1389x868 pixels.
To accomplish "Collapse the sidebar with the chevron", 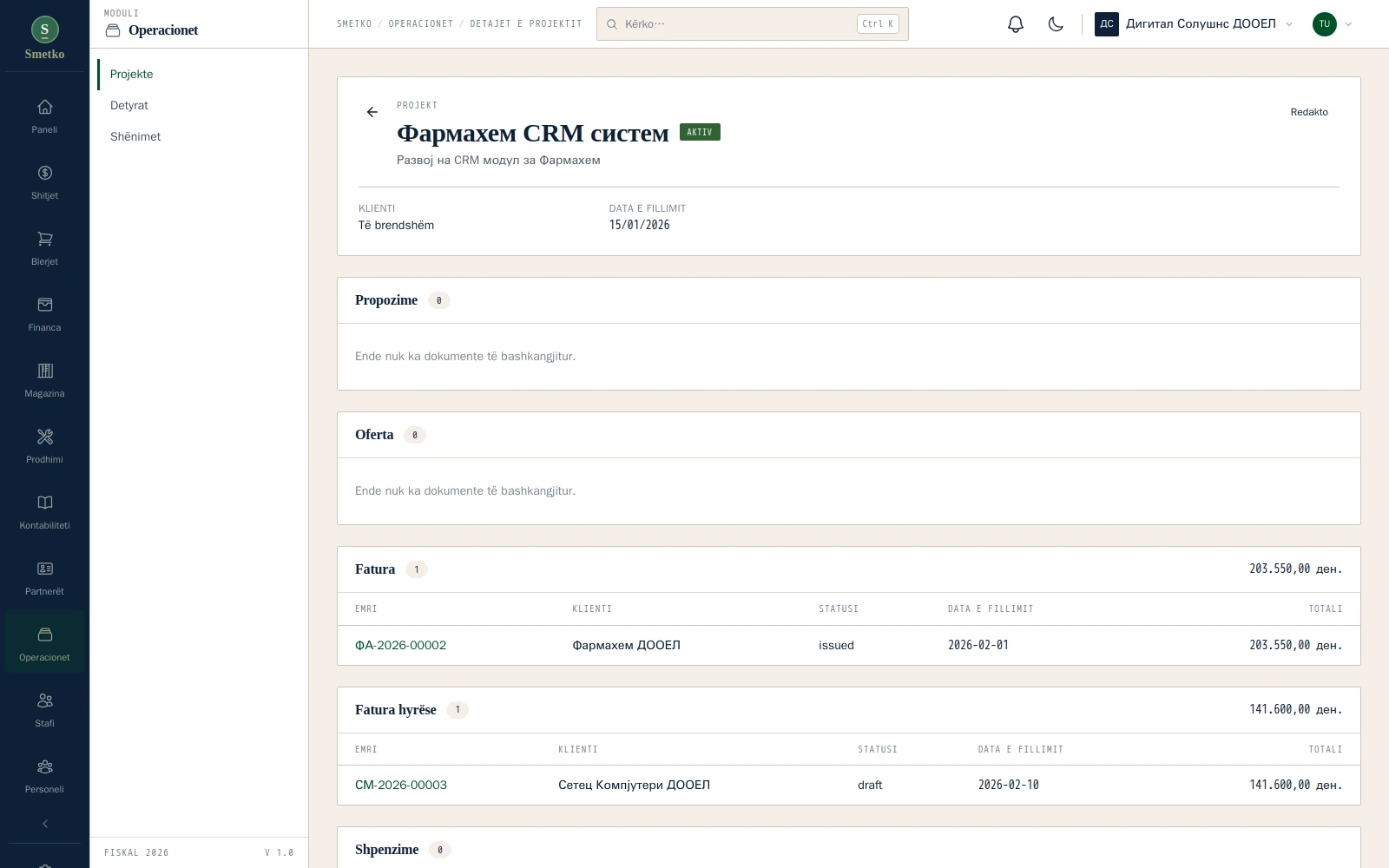I will (x=44, y=824).
